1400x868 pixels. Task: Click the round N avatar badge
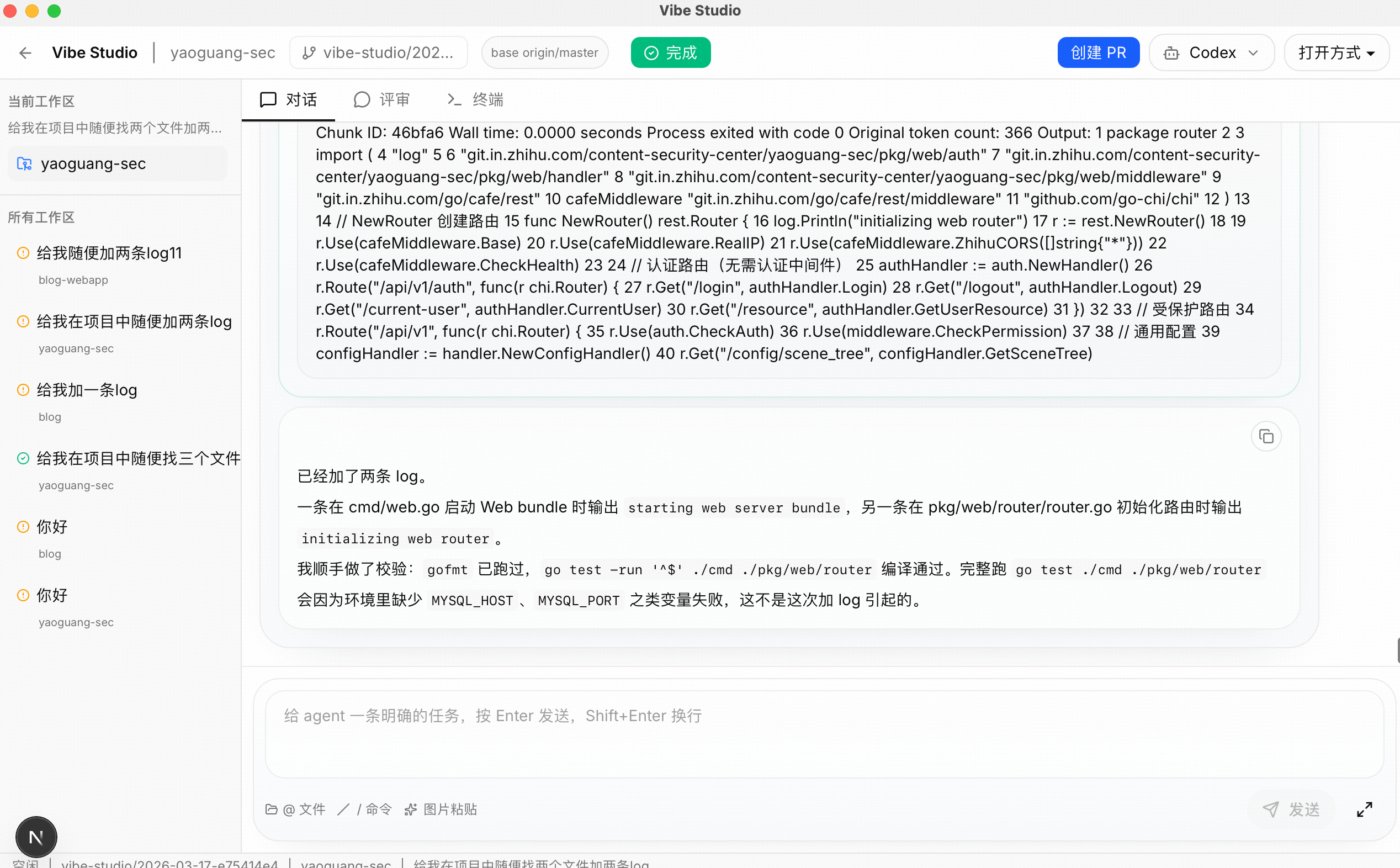click(x=36, y=838)
